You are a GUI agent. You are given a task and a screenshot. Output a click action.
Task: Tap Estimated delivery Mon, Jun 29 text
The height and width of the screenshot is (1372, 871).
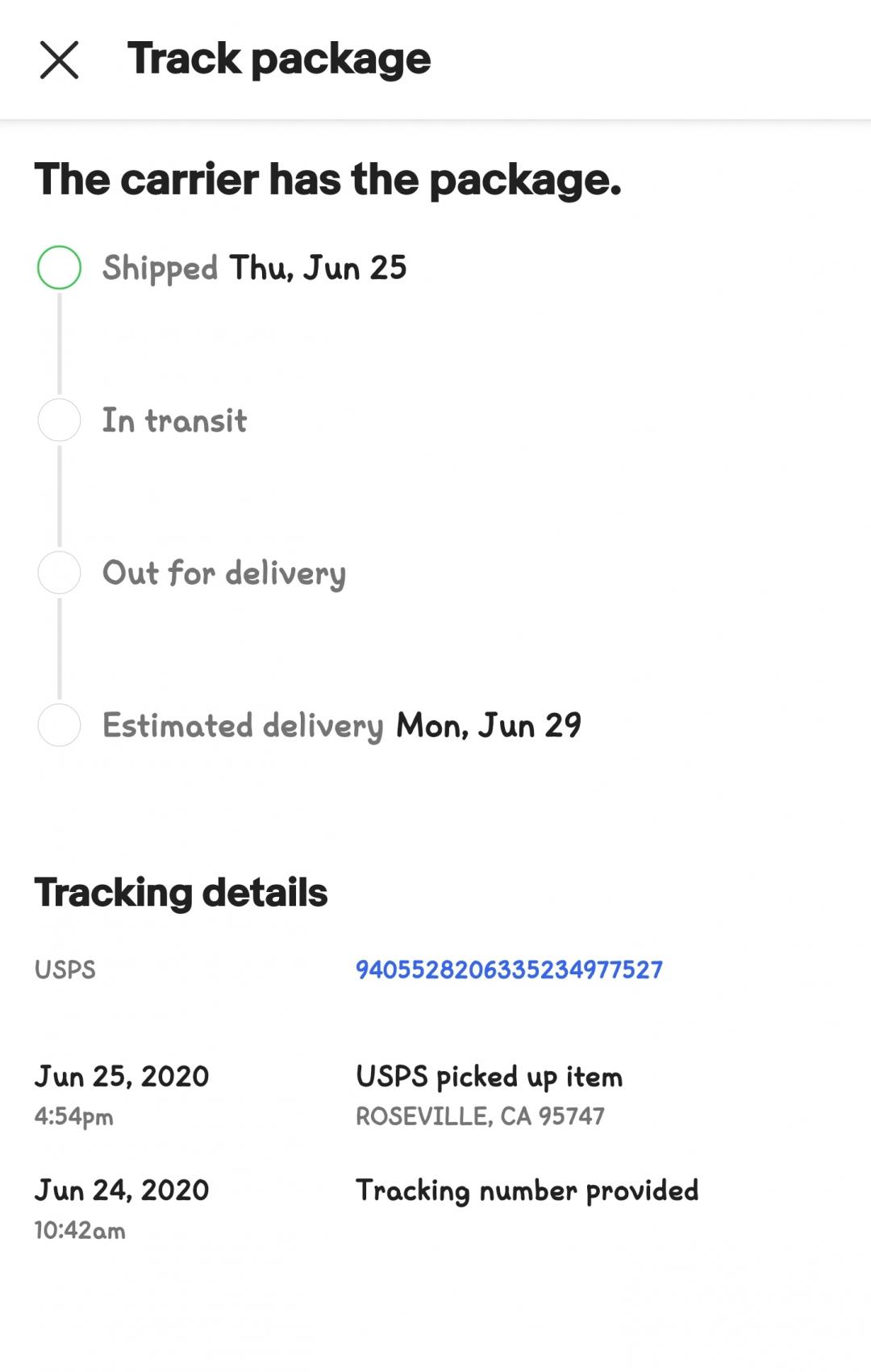point(341,726)
